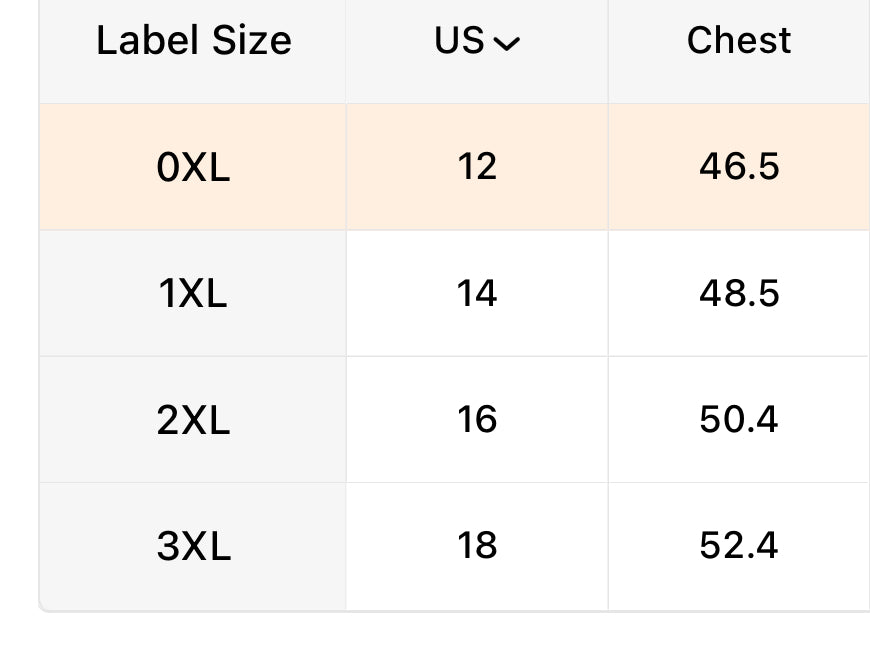Click the chest measurement 52.4 cell

click(739, 546)
